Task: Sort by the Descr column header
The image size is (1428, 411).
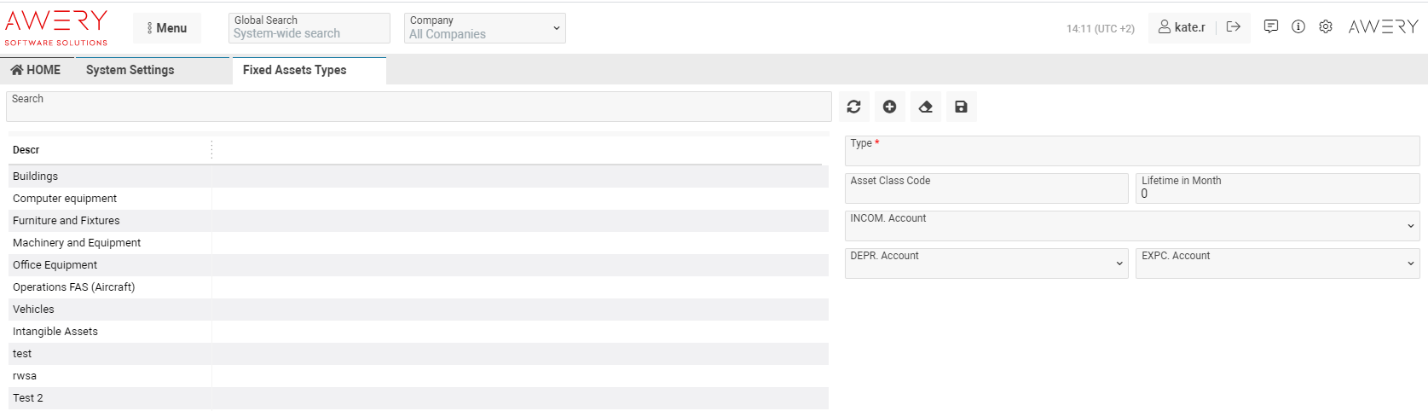Action: point(27,150)
